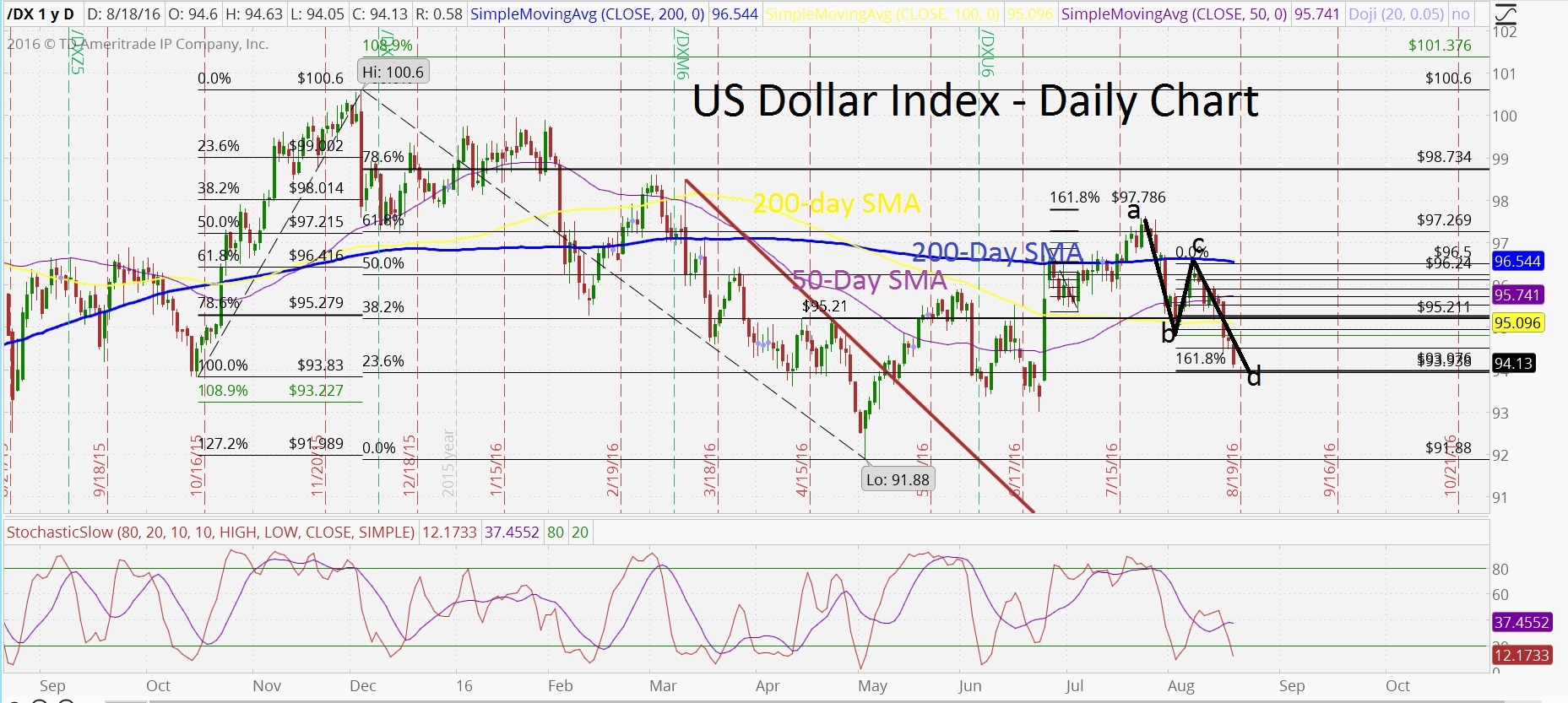The width and height of the screenshot is (1568, 703).
Task: Click the black 94.13 last price bubble
Action: [1513, 364]
